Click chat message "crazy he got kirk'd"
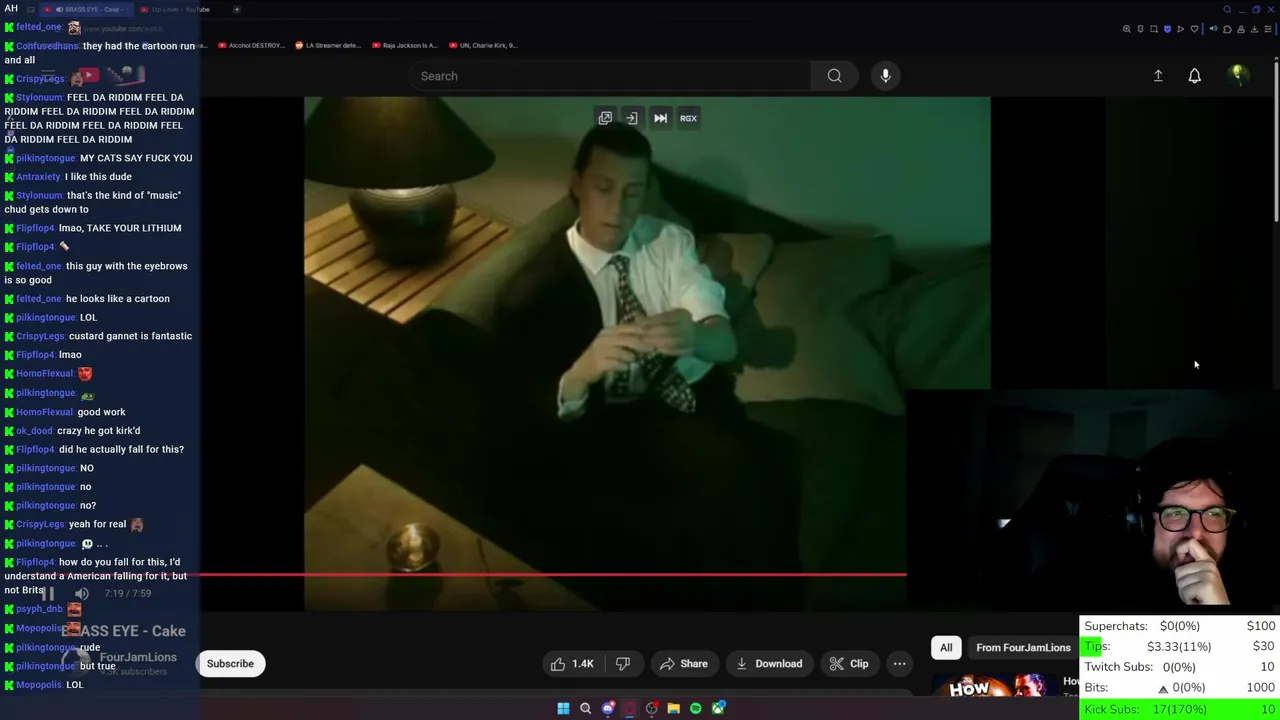1280x720 pixels. (98, 431)
